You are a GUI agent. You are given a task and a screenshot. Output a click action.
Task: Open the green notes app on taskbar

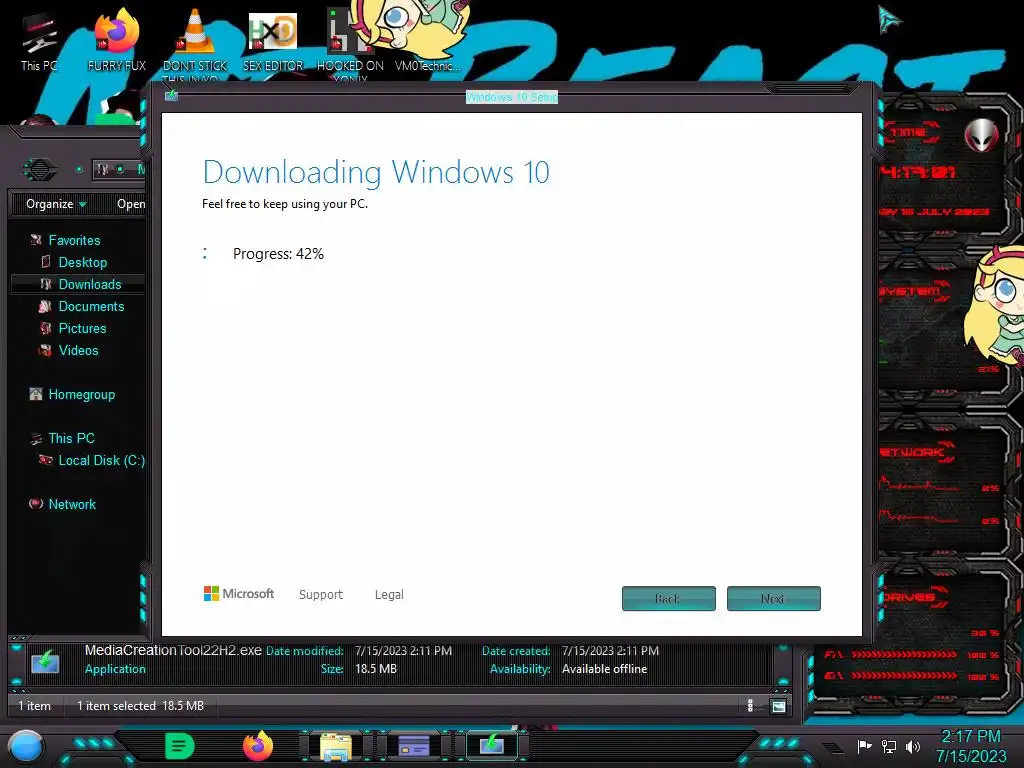[x=180, y=746]
